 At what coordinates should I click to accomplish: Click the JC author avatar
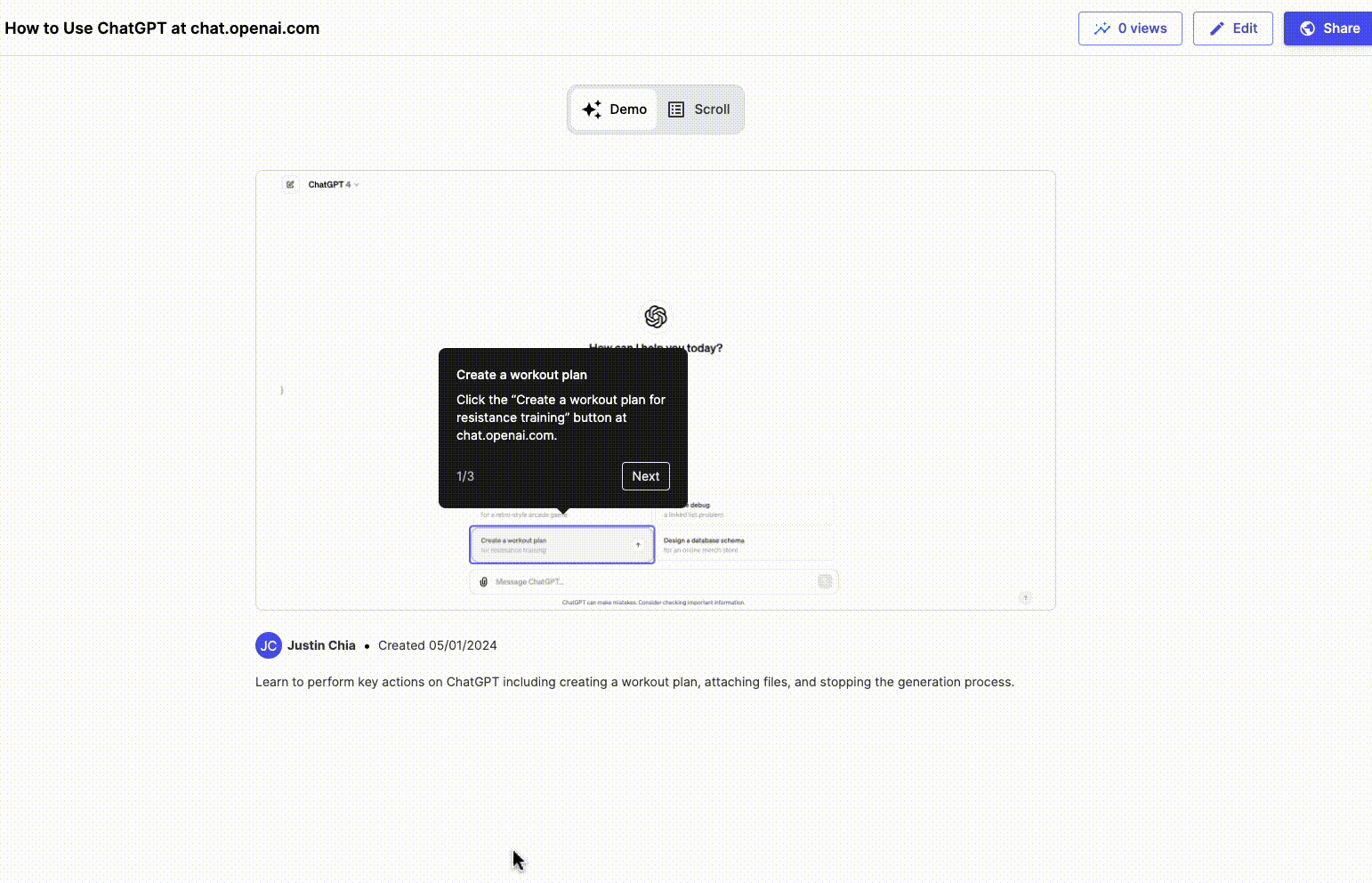(x=269, y=645)
